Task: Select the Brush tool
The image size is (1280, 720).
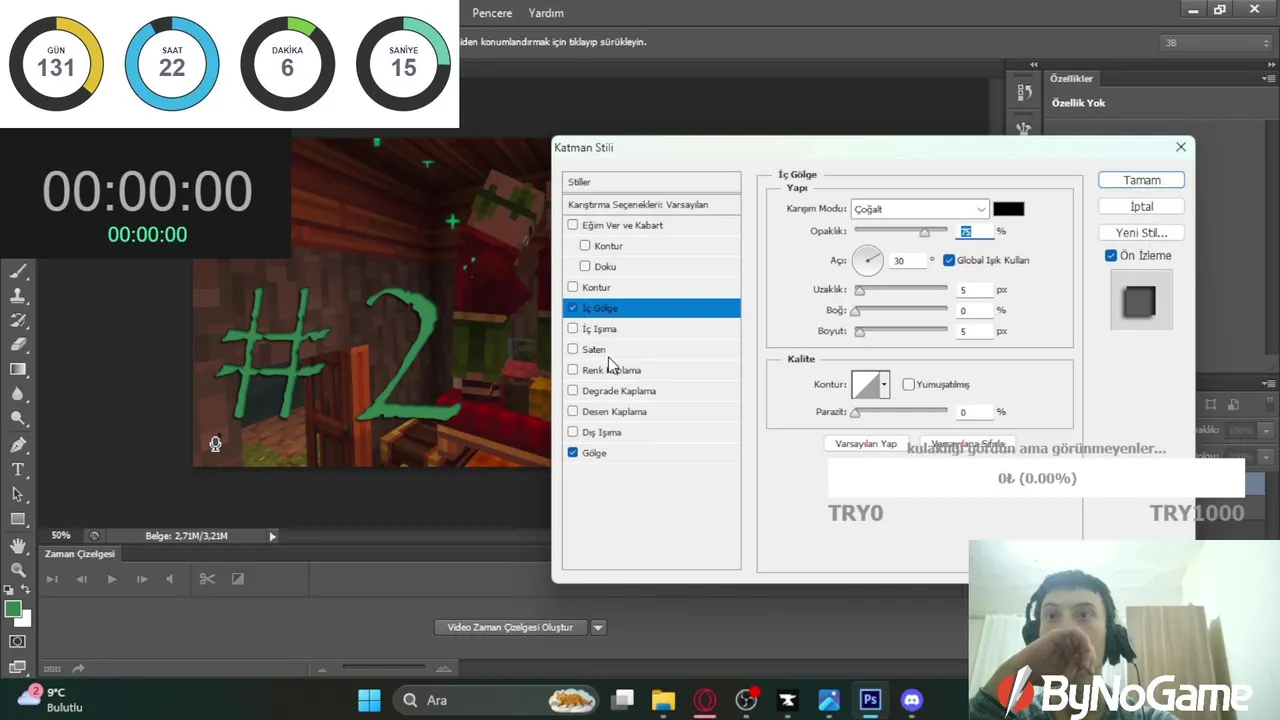Action: pyautogui.click(x=18, y=271)
